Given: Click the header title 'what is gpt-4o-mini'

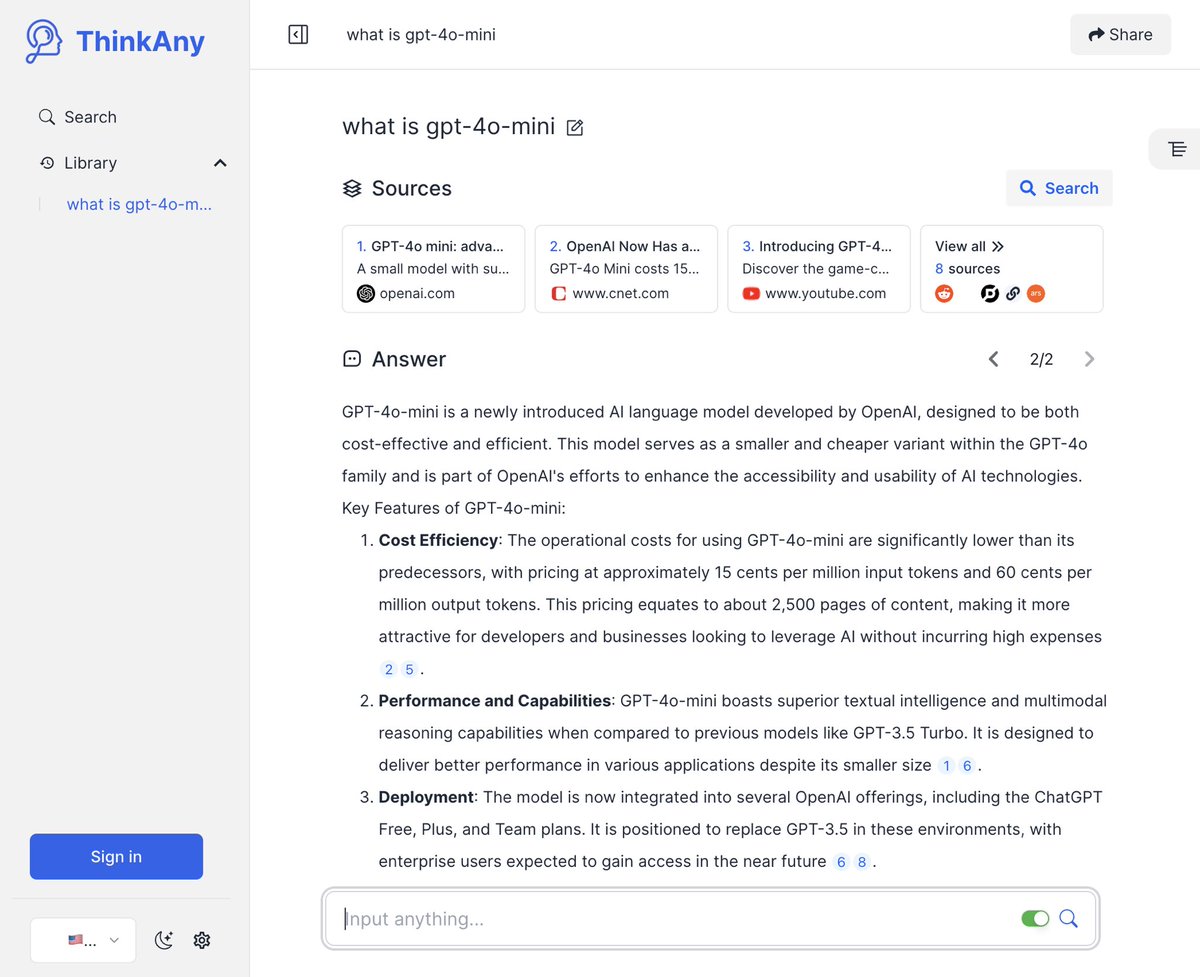Looking at the screenshot, I should point(421,35).
